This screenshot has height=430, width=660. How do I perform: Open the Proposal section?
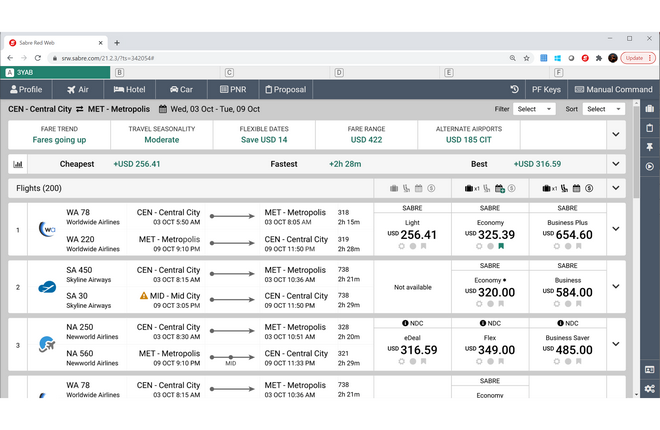285,89
